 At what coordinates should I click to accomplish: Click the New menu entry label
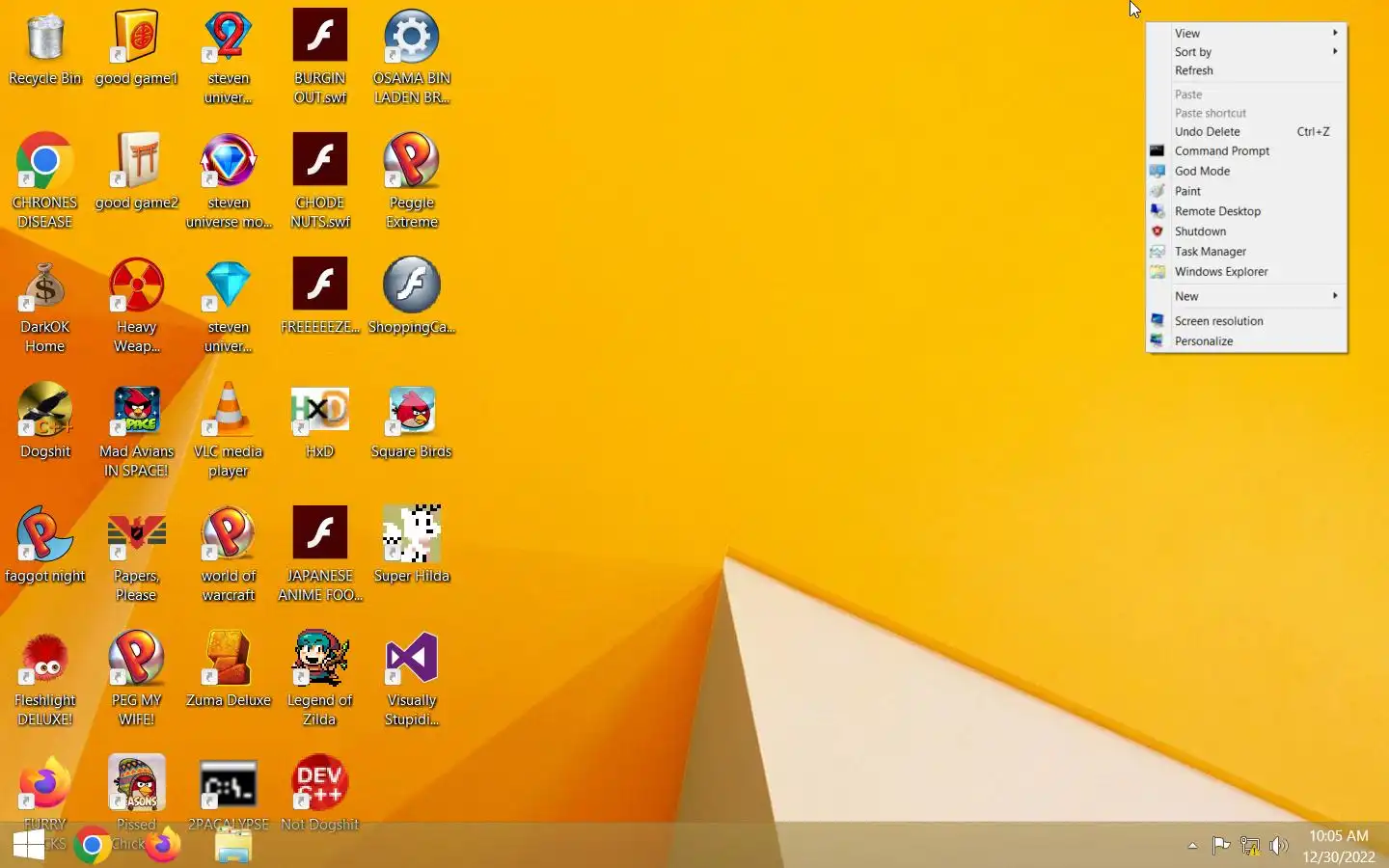point(1186,296)
